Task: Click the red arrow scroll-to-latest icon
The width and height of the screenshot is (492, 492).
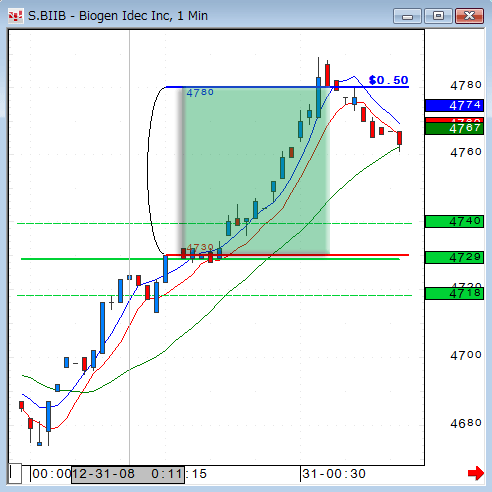Action: [476, 473]
